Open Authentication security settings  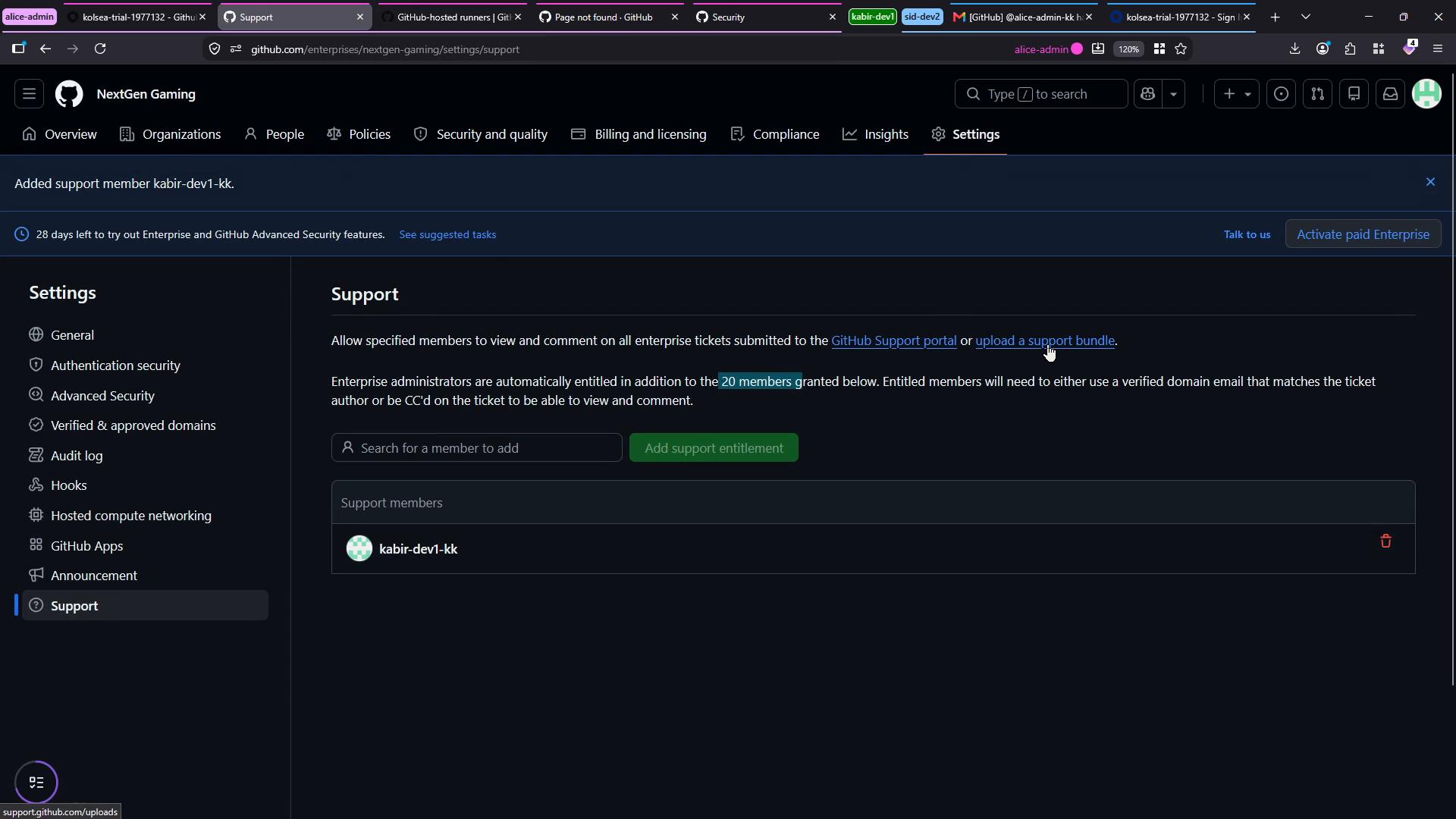tap(145, 366)
